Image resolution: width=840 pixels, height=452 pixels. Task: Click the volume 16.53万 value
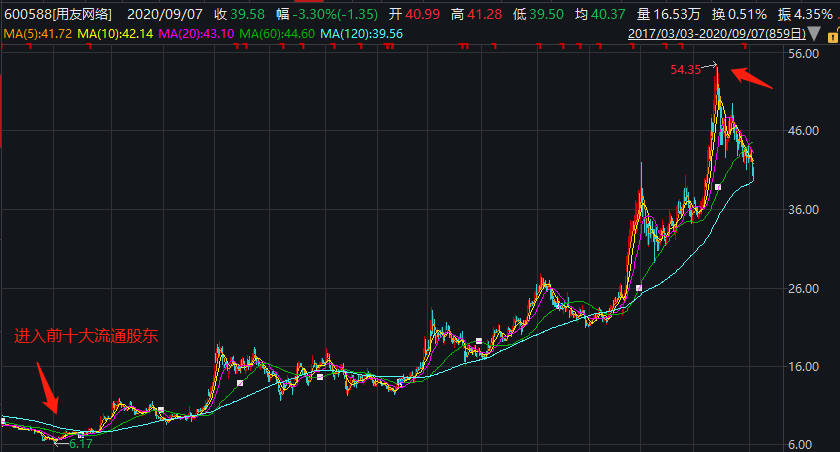coord(677,14)
